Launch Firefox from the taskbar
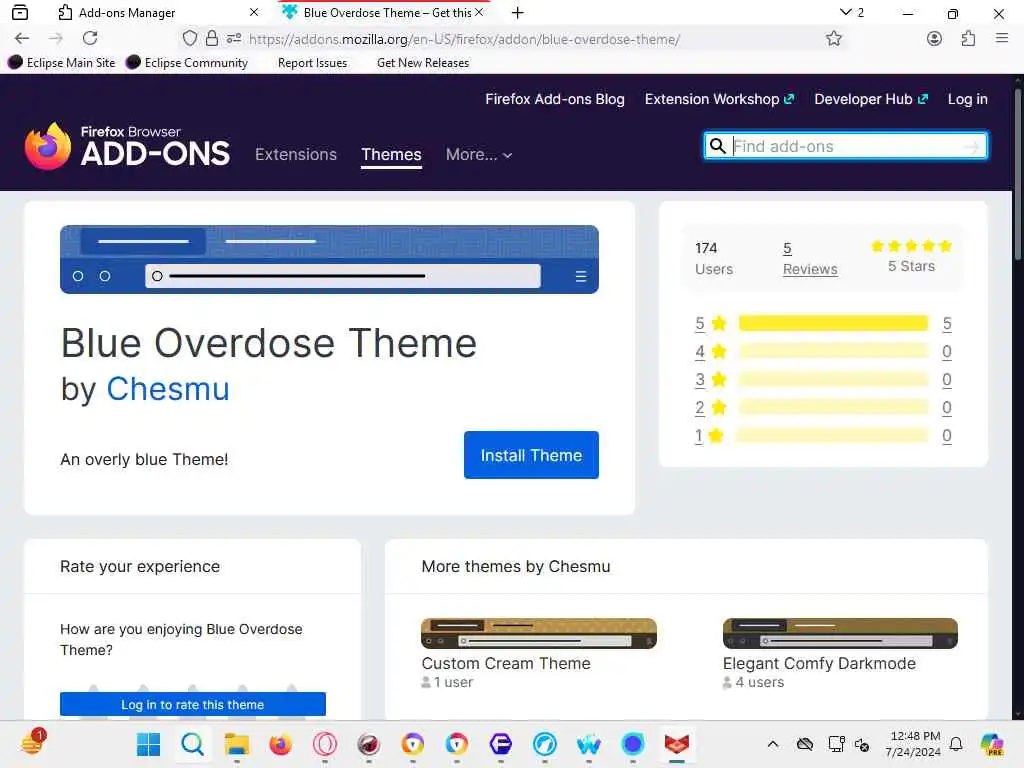 280,744
